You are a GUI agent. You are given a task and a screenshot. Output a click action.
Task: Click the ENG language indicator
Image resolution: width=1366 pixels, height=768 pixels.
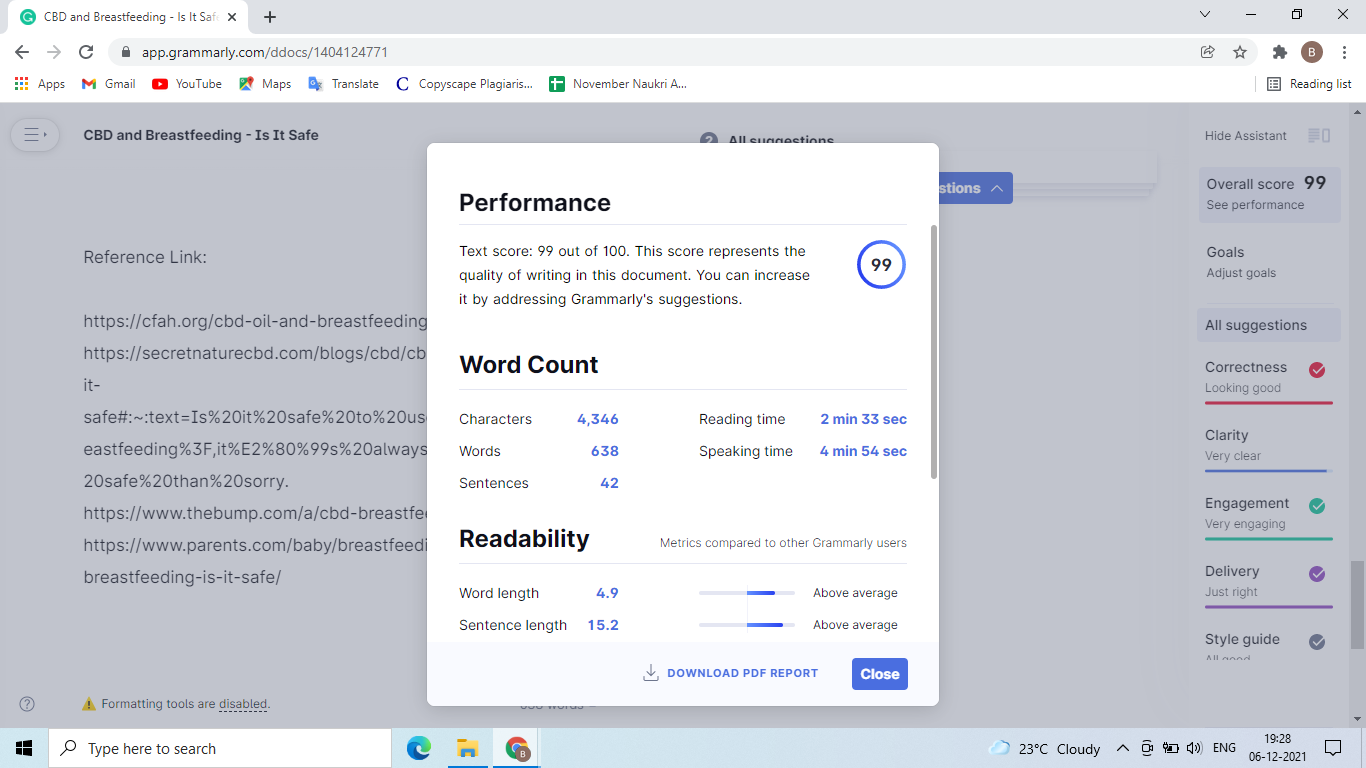pos(1224,748)
